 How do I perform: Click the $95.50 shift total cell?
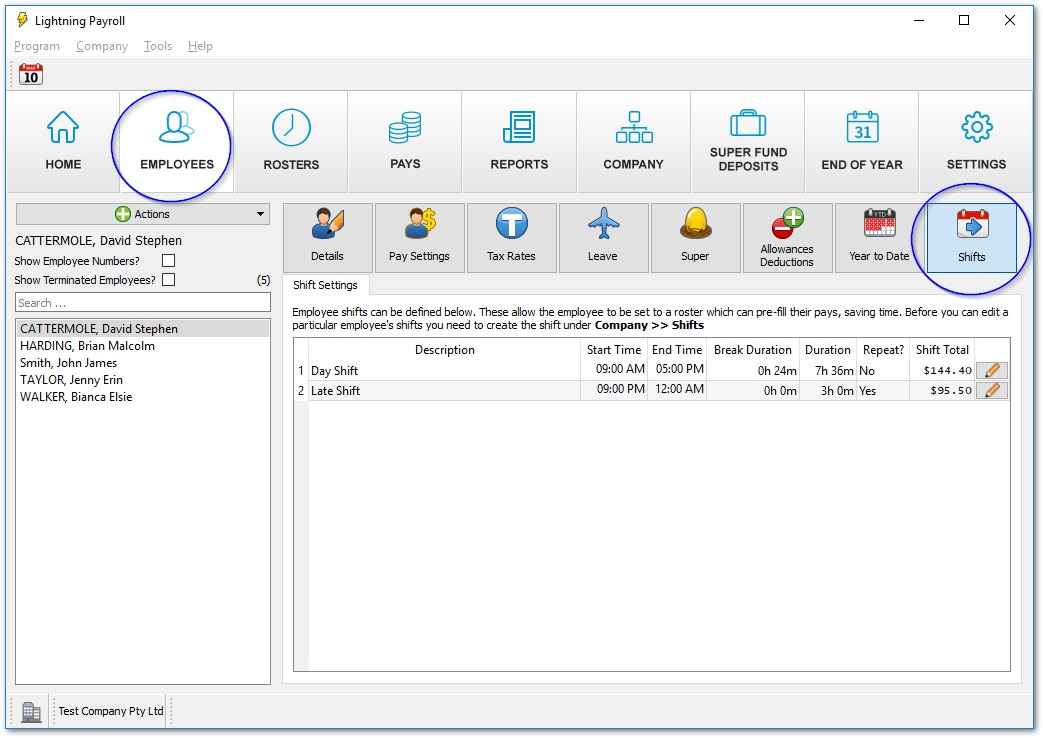point(942,391)
